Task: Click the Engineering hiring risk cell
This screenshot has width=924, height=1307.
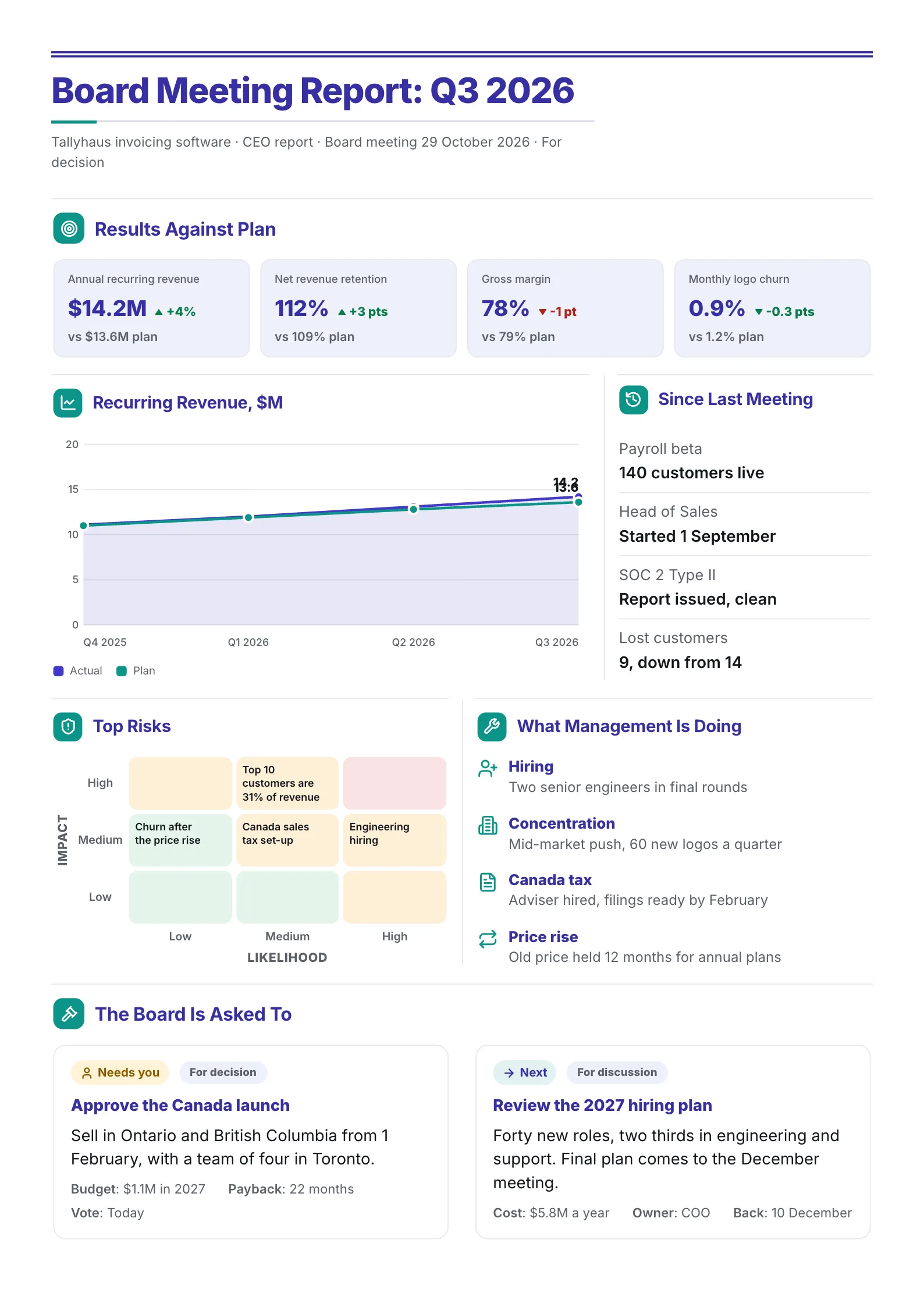Action: [x=395, y=840]
